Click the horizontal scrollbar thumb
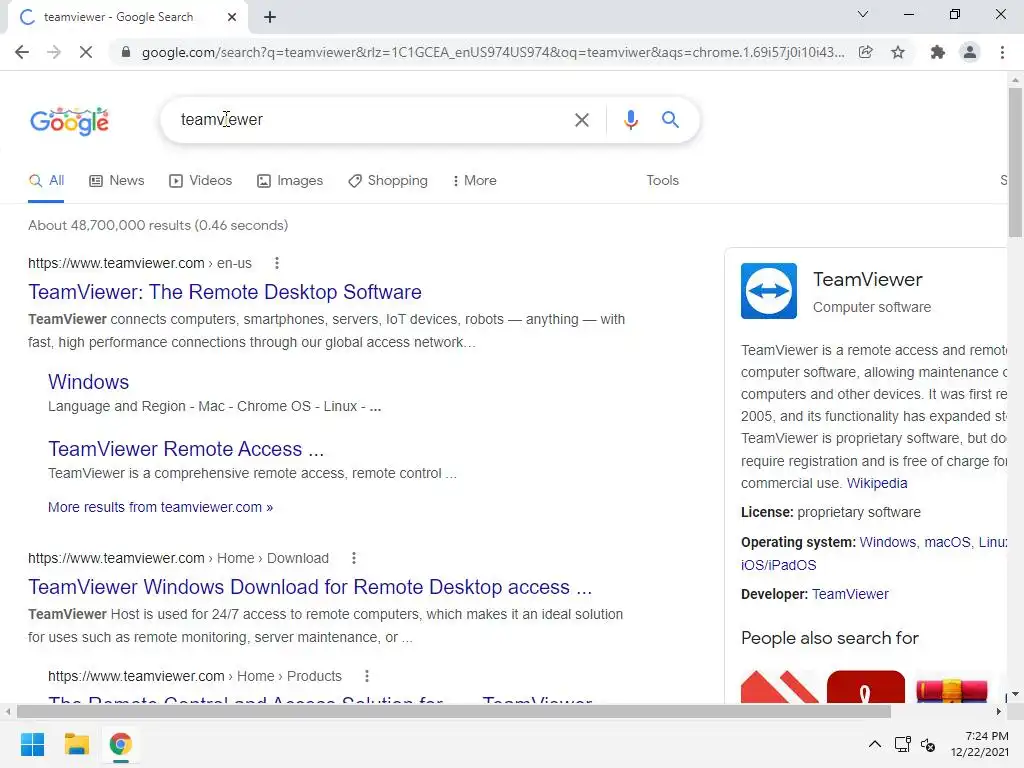This screenshot has width=1024, height=768. click(454, 711)
